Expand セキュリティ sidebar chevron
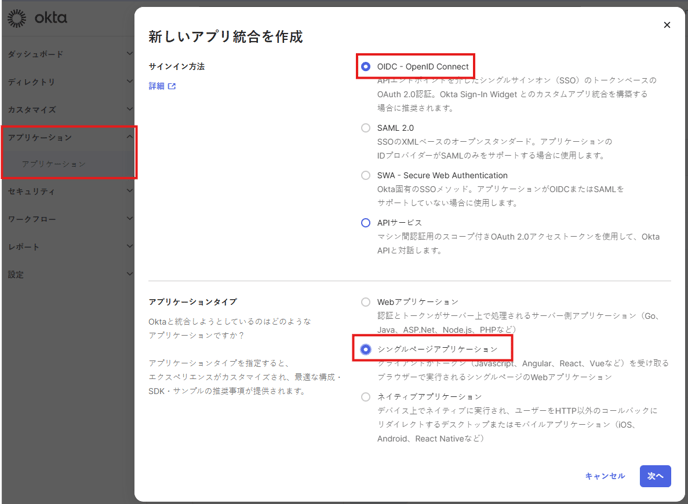This screenshot has height=504, width=688. point(129,191)
